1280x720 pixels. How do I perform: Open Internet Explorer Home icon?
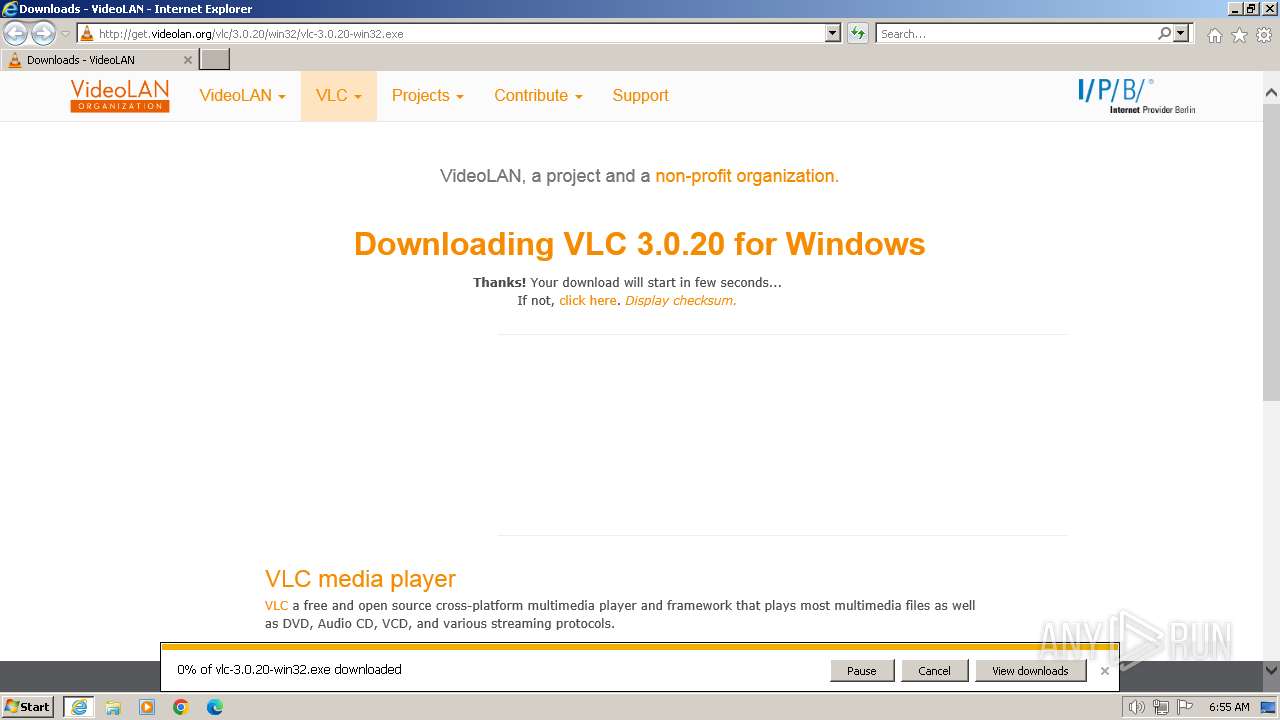coord(1214,35)
